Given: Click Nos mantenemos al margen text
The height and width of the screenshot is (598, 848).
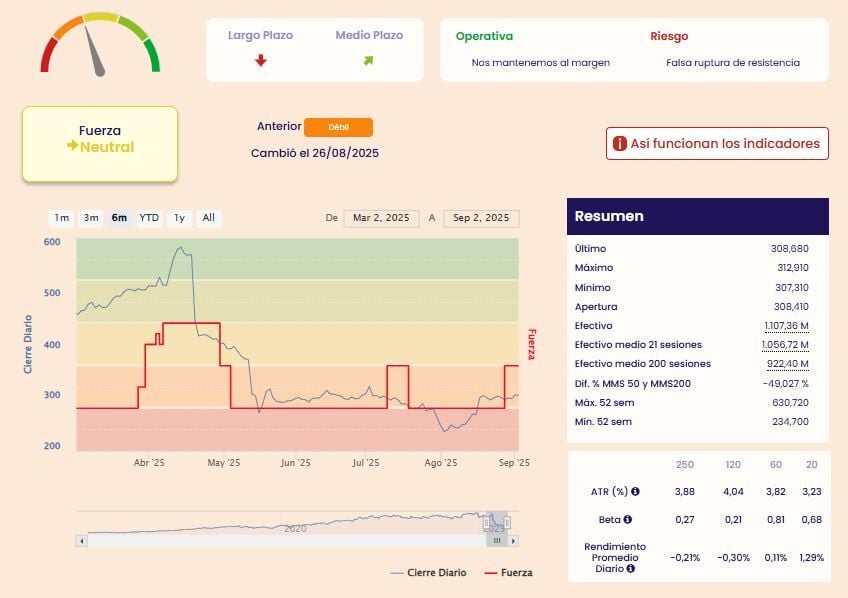Looking at the screenshot, I should point(540,63).
